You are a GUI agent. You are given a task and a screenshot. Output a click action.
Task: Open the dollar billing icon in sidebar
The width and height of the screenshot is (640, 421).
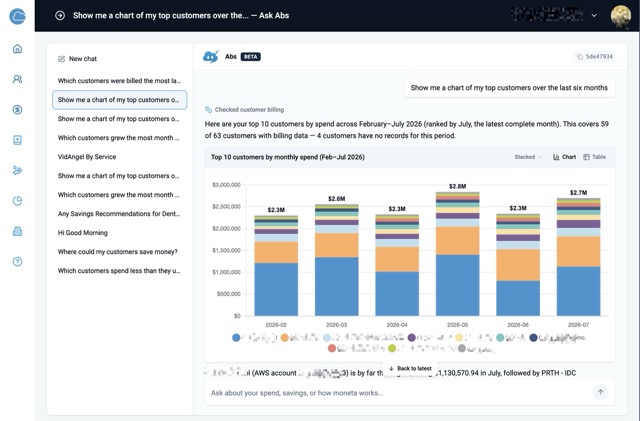point(17,109)
